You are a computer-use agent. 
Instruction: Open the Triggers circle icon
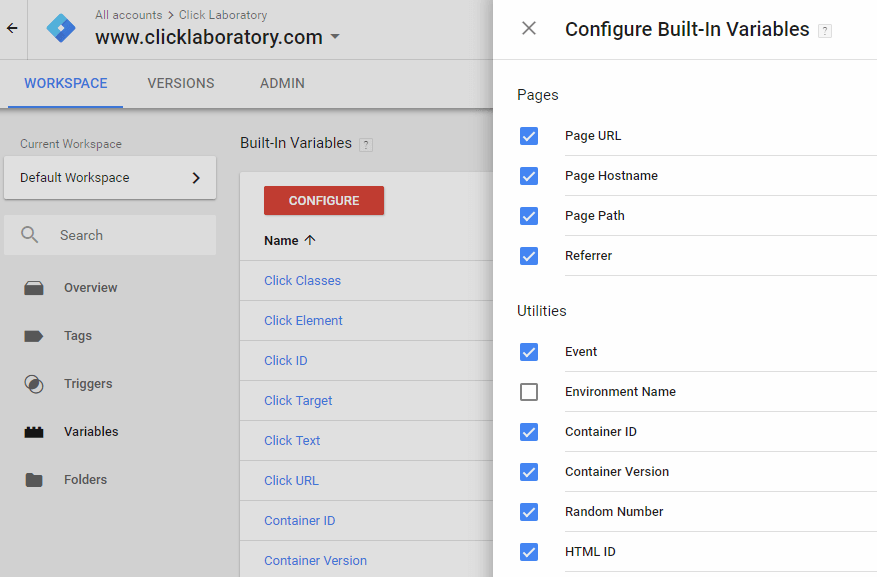pyautogui.click(x=34, y=384)
